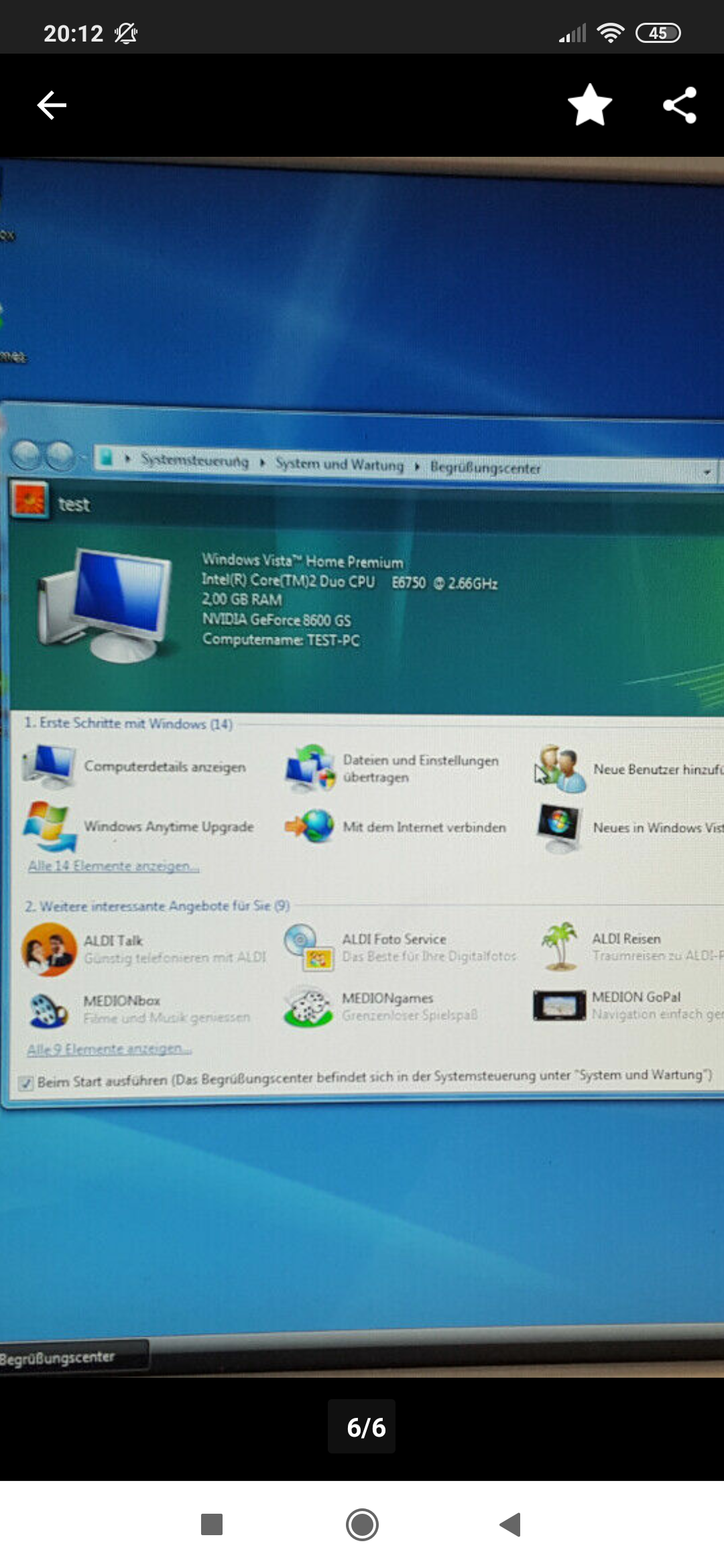The image size is (724, 1568).
Task: Open the ALDI Foto Service disc icon
Action: (308, 947)
